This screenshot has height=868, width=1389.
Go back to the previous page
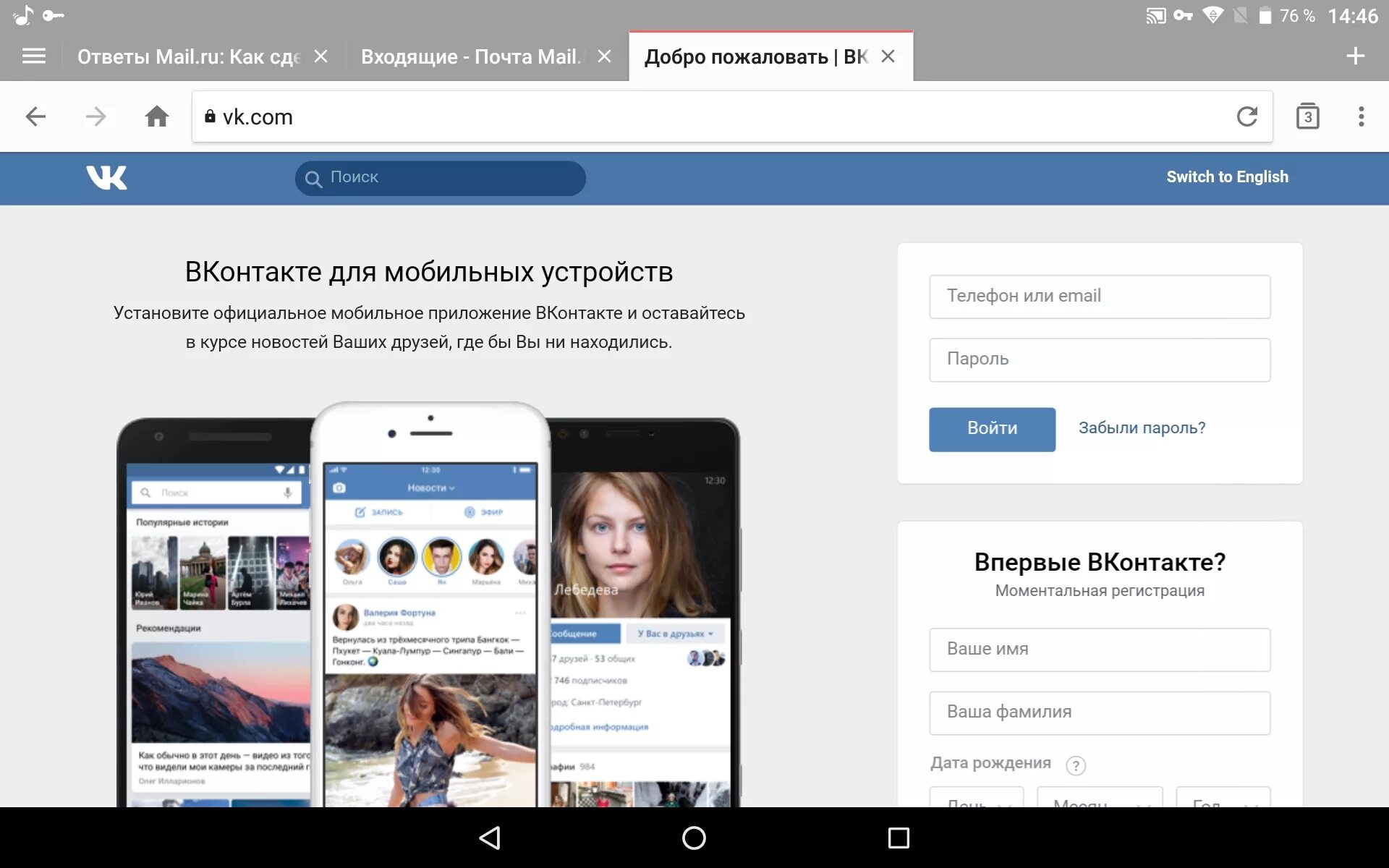tap(35, 116)
